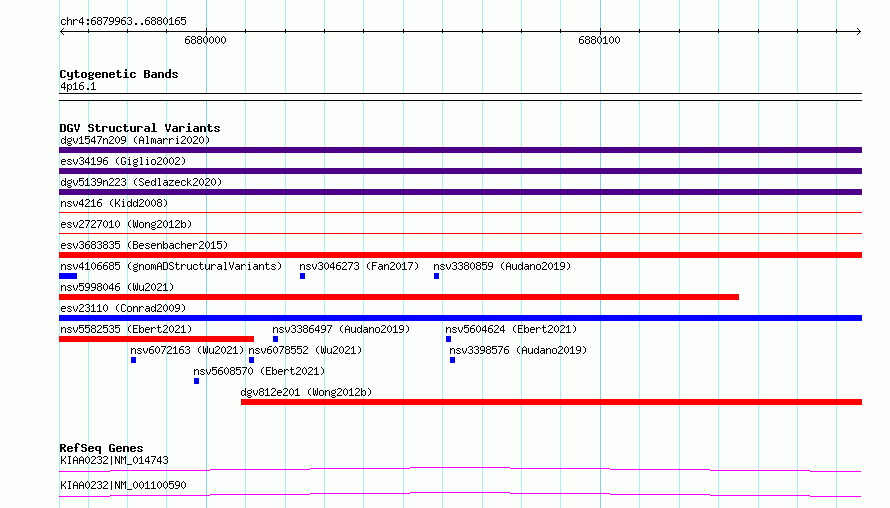890x508 pixels.
Task: Select the purple bar under dgv5139n223
Action: click(460, 192)
